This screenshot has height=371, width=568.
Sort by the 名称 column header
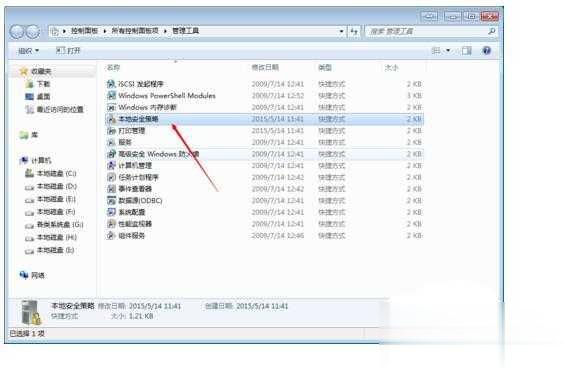pos(113,67)
